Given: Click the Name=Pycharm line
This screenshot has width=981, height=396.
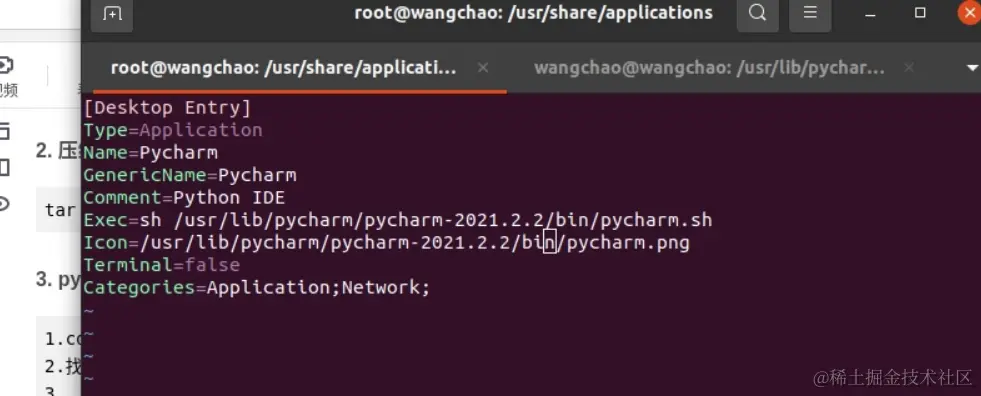Looking at the screenshot, I should point(151,153).
